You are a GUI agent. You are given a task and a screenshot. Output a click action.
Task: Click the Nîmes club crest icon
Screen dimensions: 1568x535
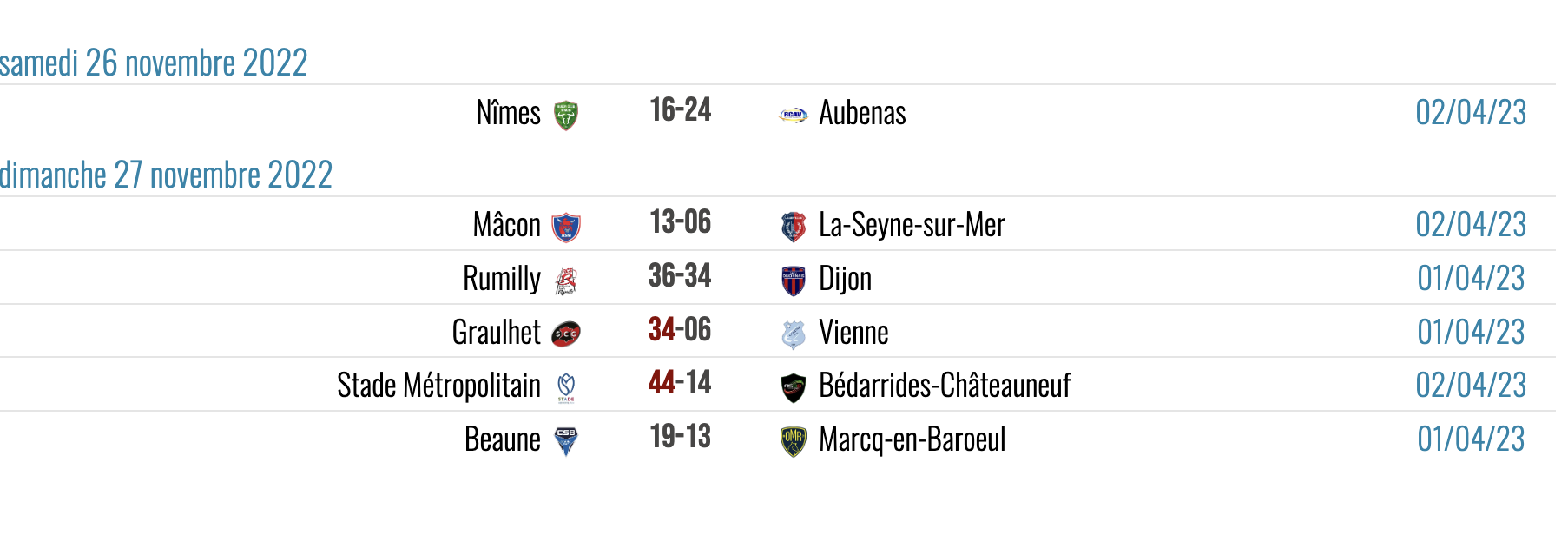pyautogui.click(x=566, y=115)
